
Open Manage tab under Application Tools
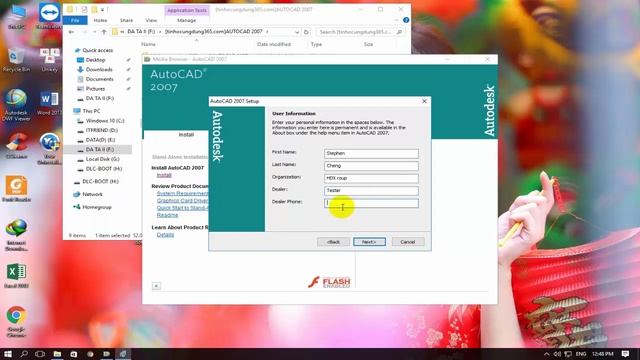pos(187,20)
